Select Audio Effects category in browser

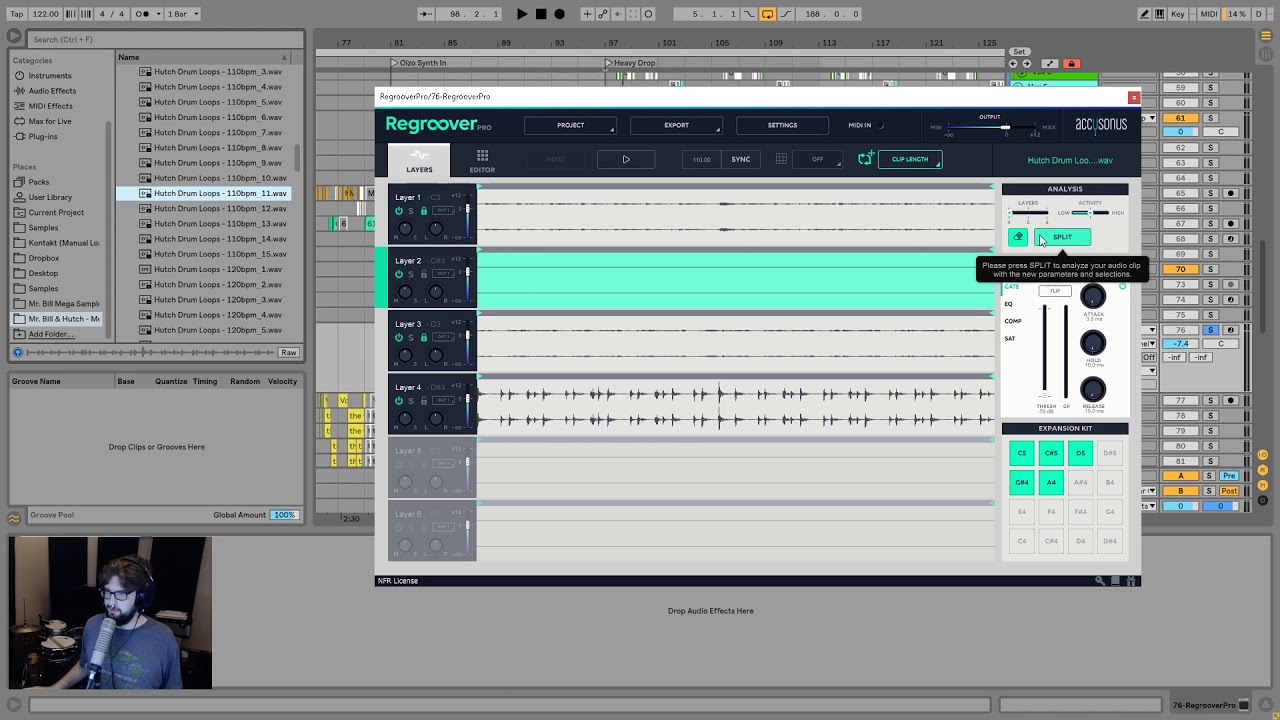tap(52, 91)
